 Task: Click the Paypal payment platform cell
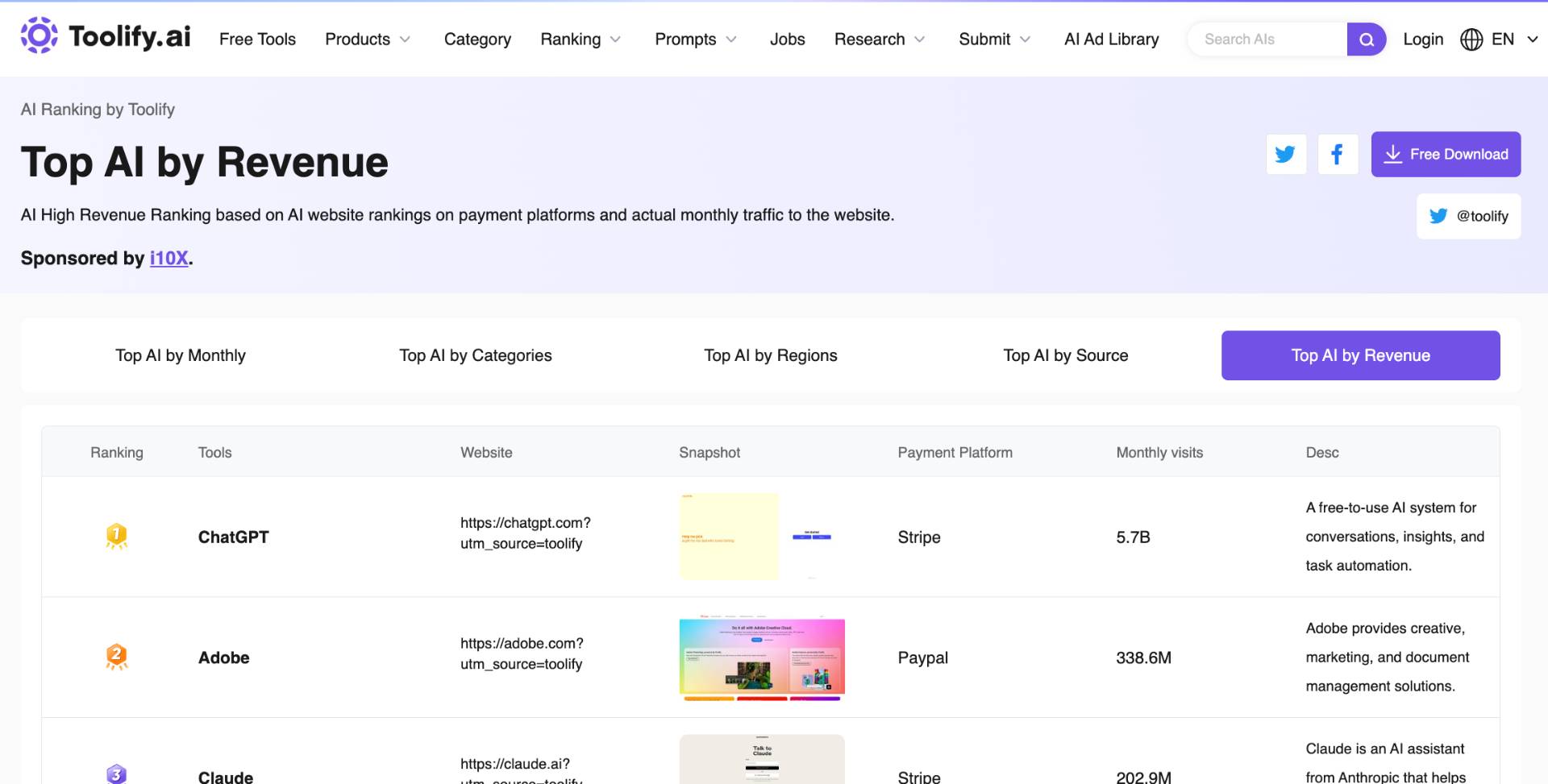coord(923,657)
